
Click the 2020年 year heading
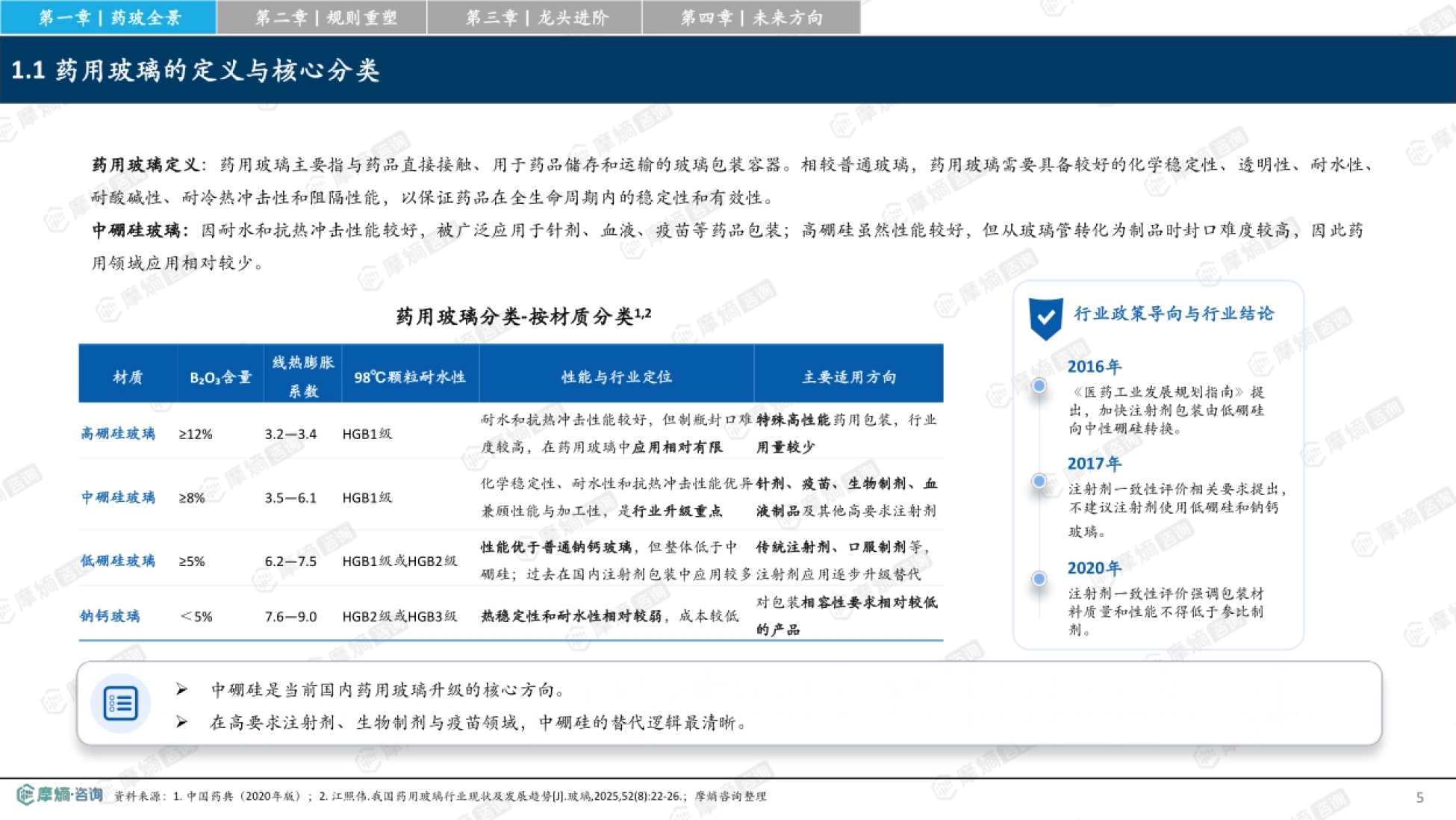pyautogui.click(x=1095, y=568)
